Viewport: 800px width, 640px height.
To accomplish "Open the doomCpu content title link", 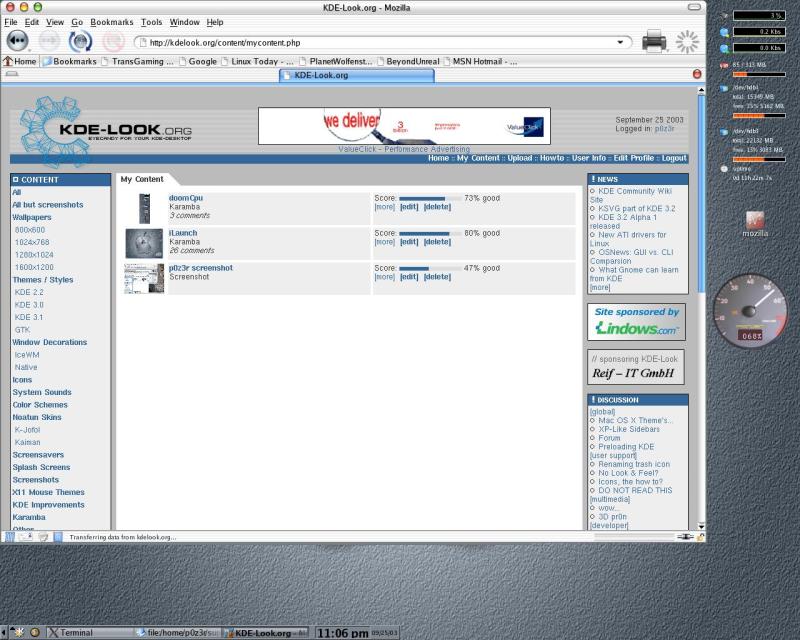I will [x=186, y=198].
